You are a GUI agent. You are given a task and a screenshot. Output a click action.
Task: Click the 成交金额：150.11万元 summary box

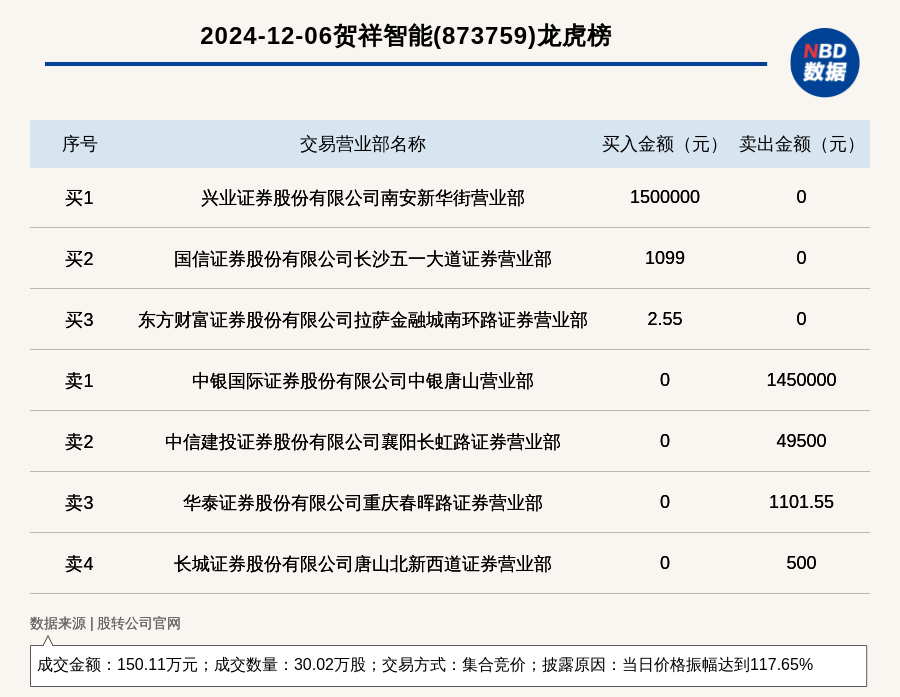(x=448, y=665)
